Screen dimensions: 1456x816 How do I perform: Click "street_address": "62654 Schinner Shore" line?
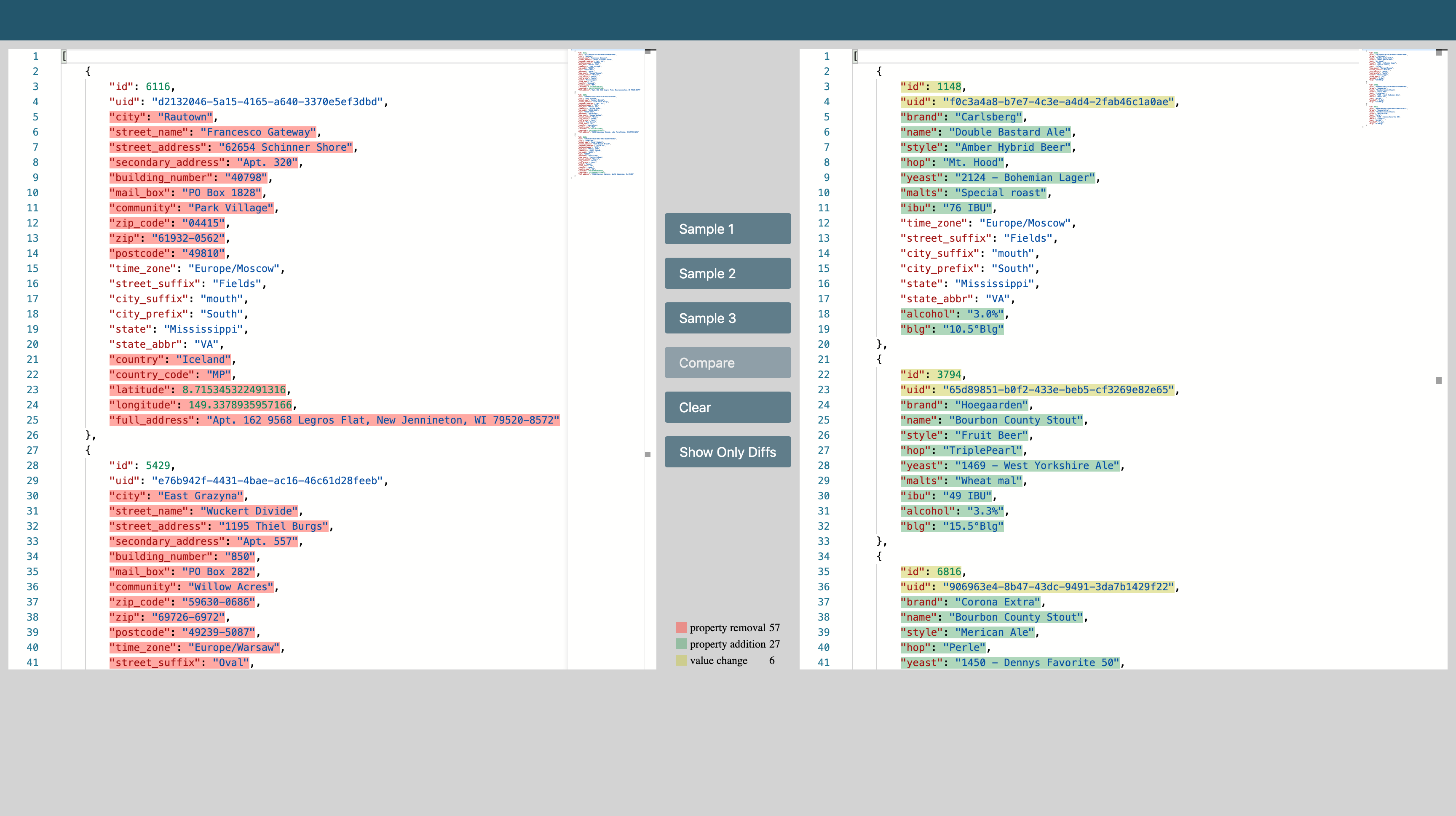pyautogui.click(x=231, y=147)
